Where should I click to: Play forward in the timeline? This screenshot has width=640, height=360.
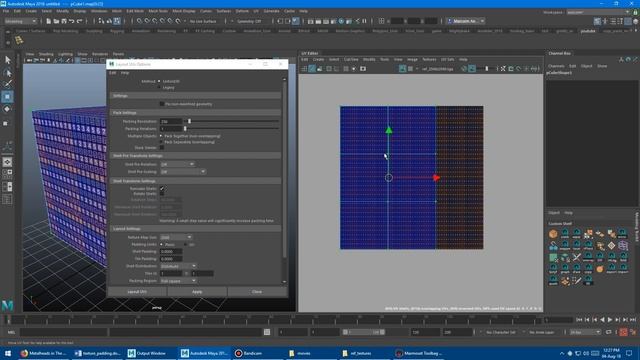pos(610,320)
